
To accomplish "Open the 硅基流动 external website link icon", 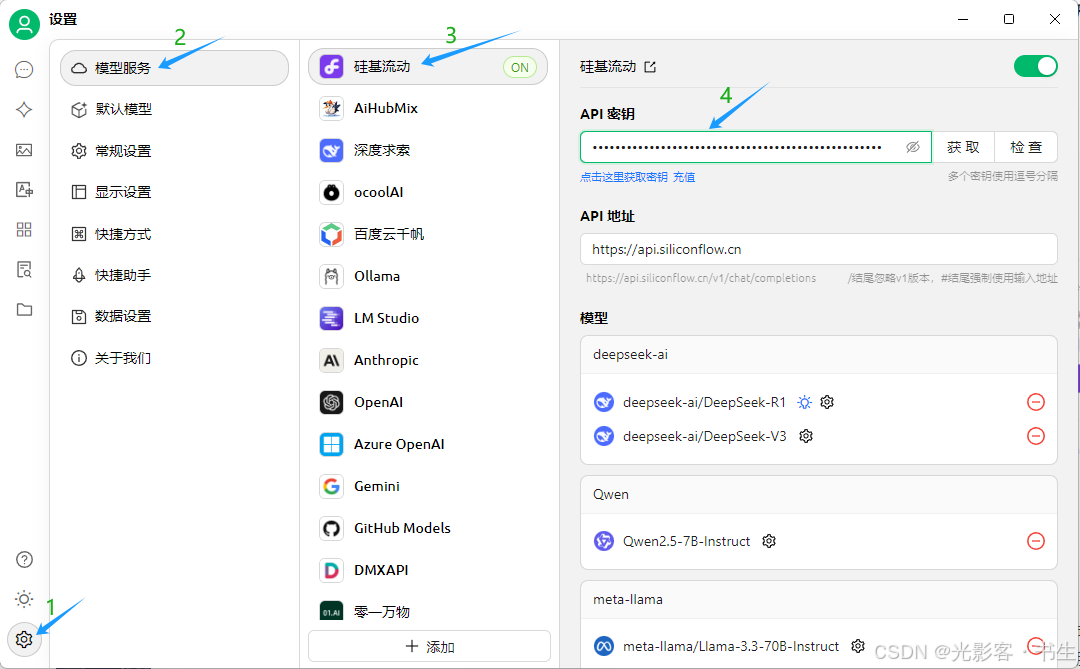I will (x=650, y=67).
